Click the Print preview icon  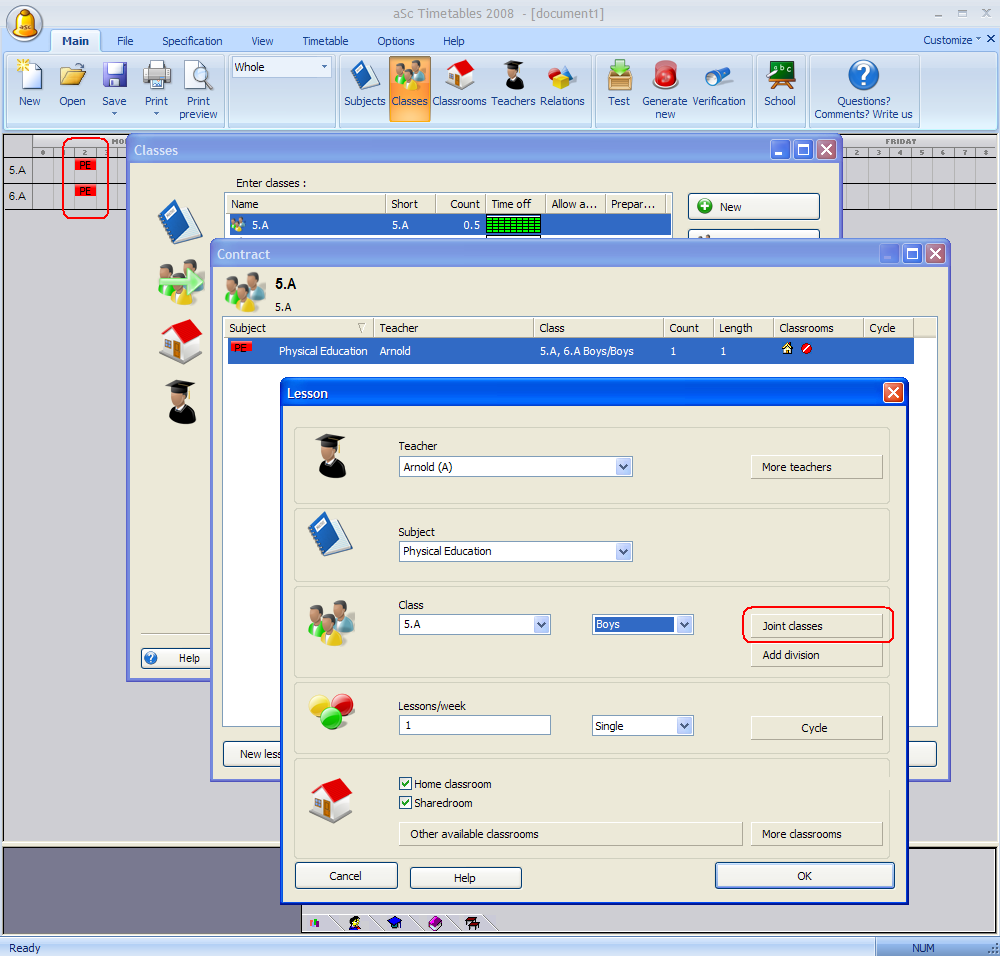click(x=198, y=88)
